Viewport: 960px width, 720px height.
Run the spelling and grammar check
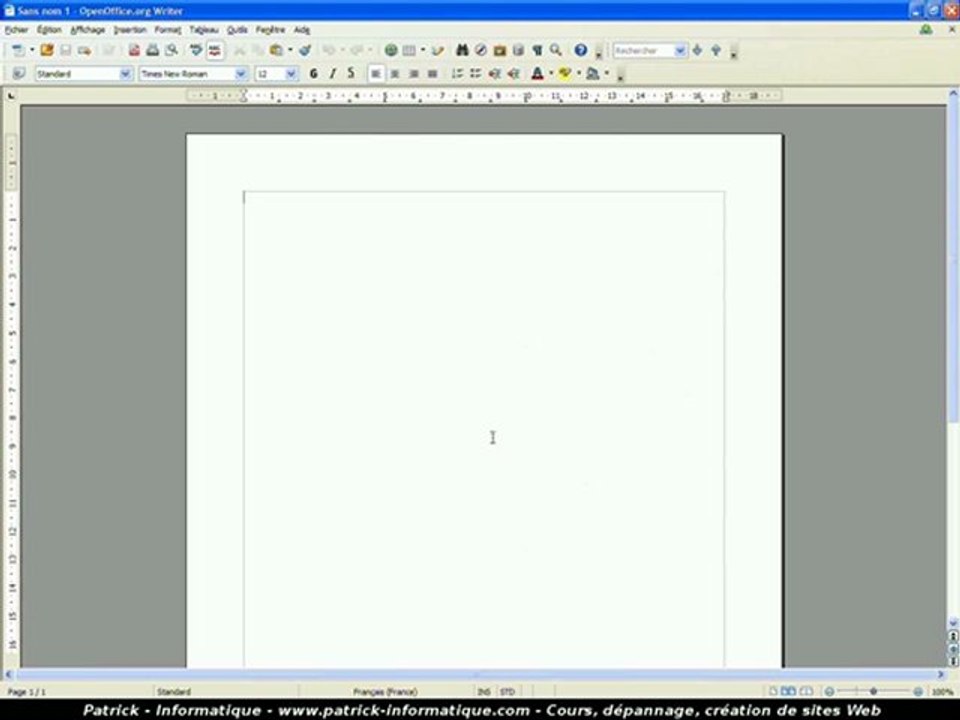(196, 51)
